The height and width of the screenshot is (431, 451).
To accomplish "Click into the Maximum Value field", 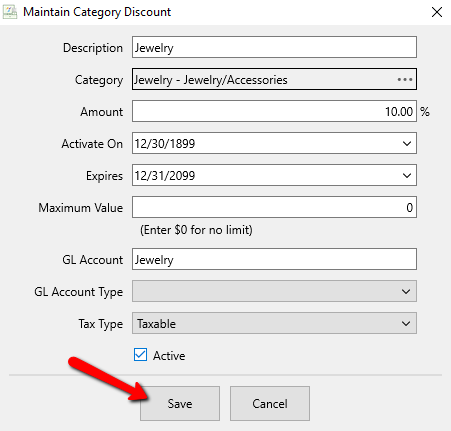I will [x=274, y=207].
